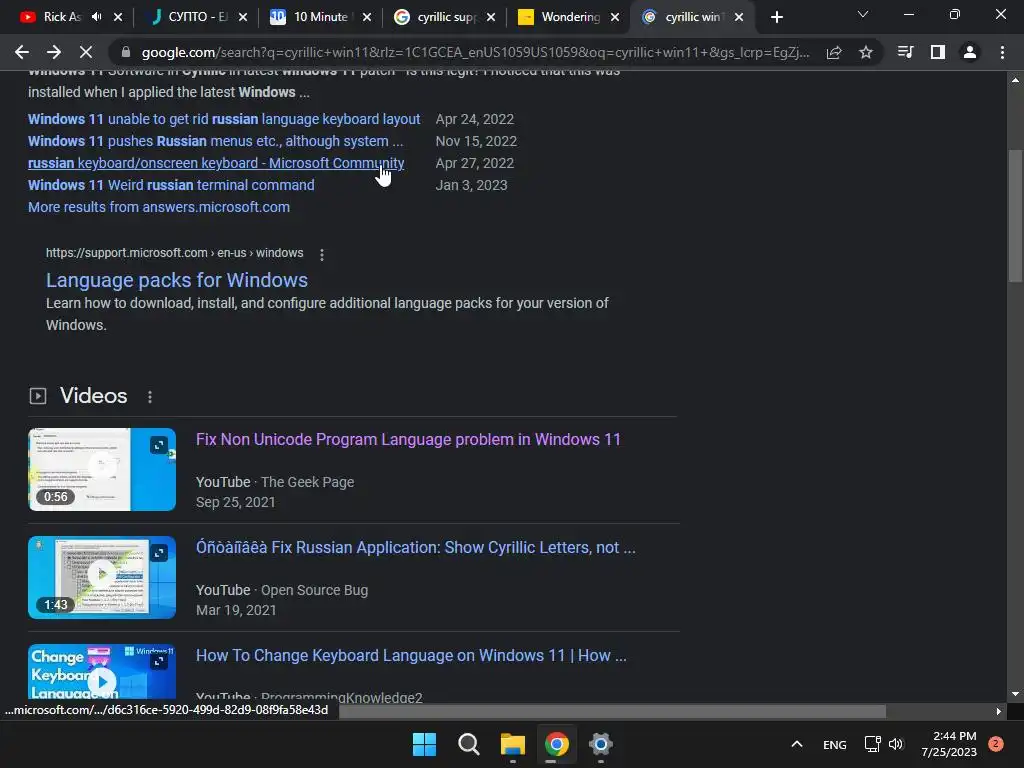
Task: Open the volume speaker icon in tray
Action: (x=896, y=744)
